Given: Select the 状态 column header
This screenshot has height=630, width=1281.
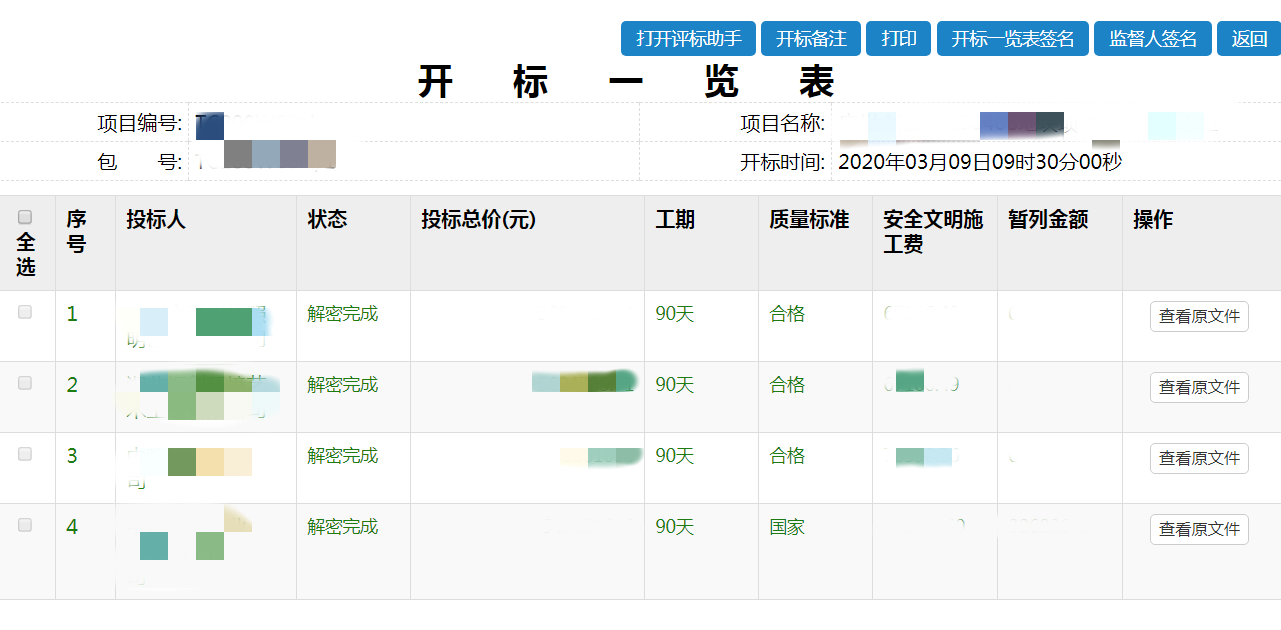Looking at the screenshot, I should point(327,220).
